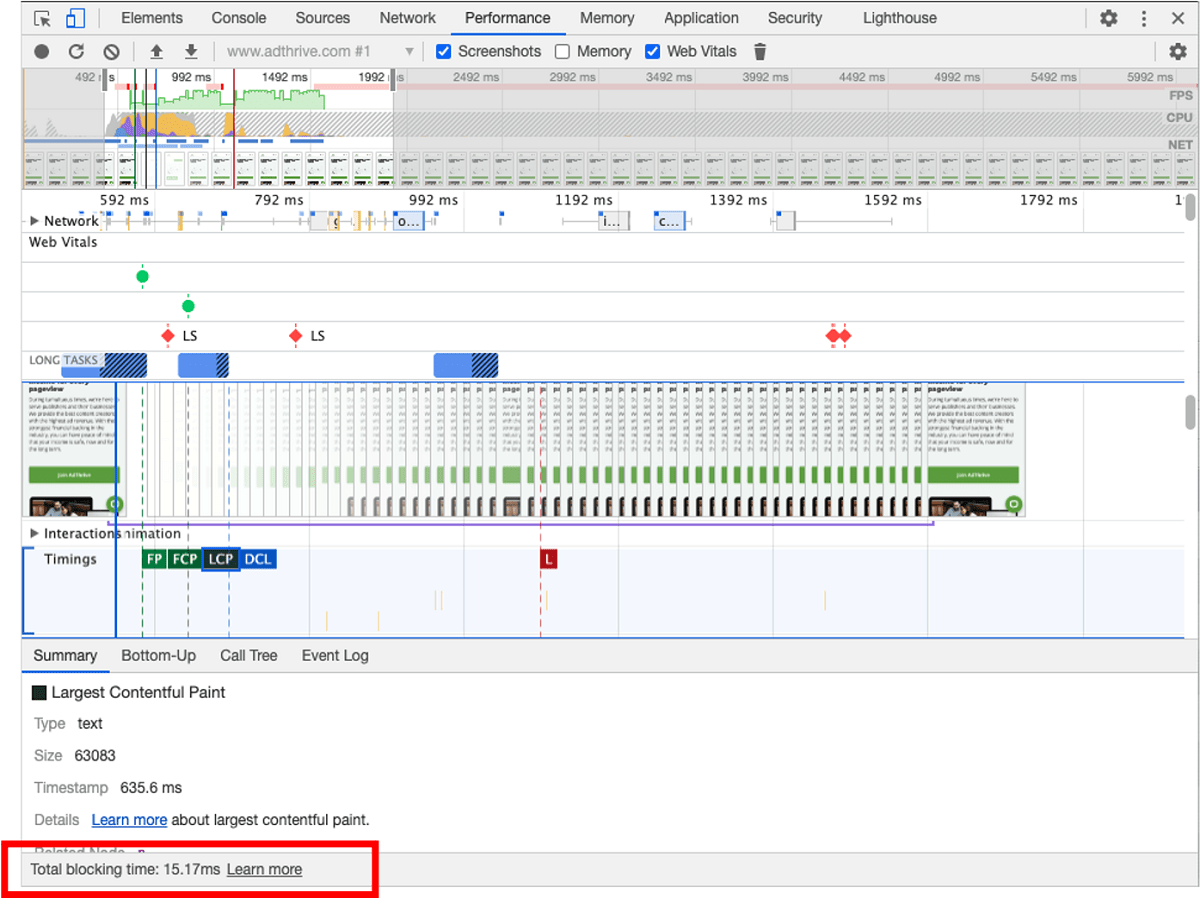
Task: Toggle the Screenshots checkbox
Action: [x=444, y=51]
